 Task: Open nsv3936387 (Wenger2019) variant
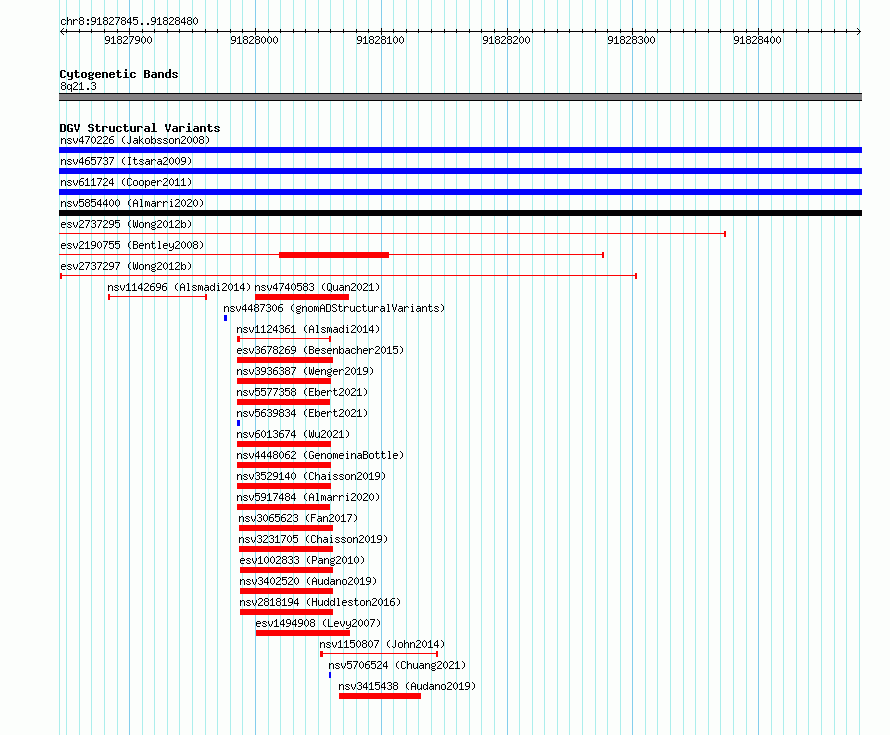click(x=305, y=371)
